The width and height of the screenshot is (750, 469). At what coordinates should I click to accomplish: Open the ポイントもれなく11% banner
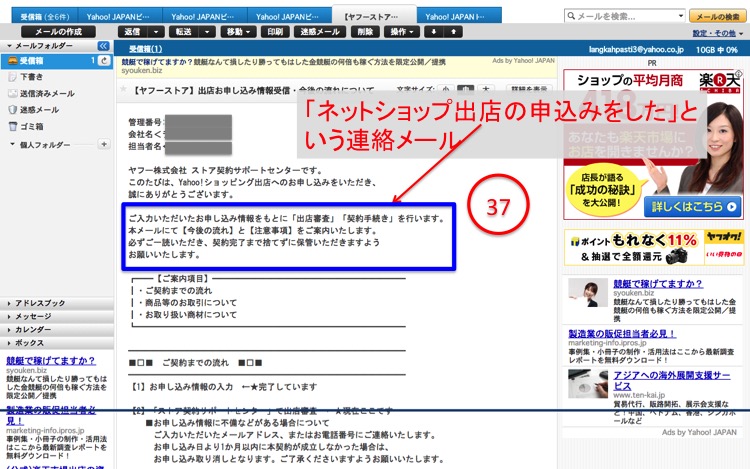pos(653,247)
